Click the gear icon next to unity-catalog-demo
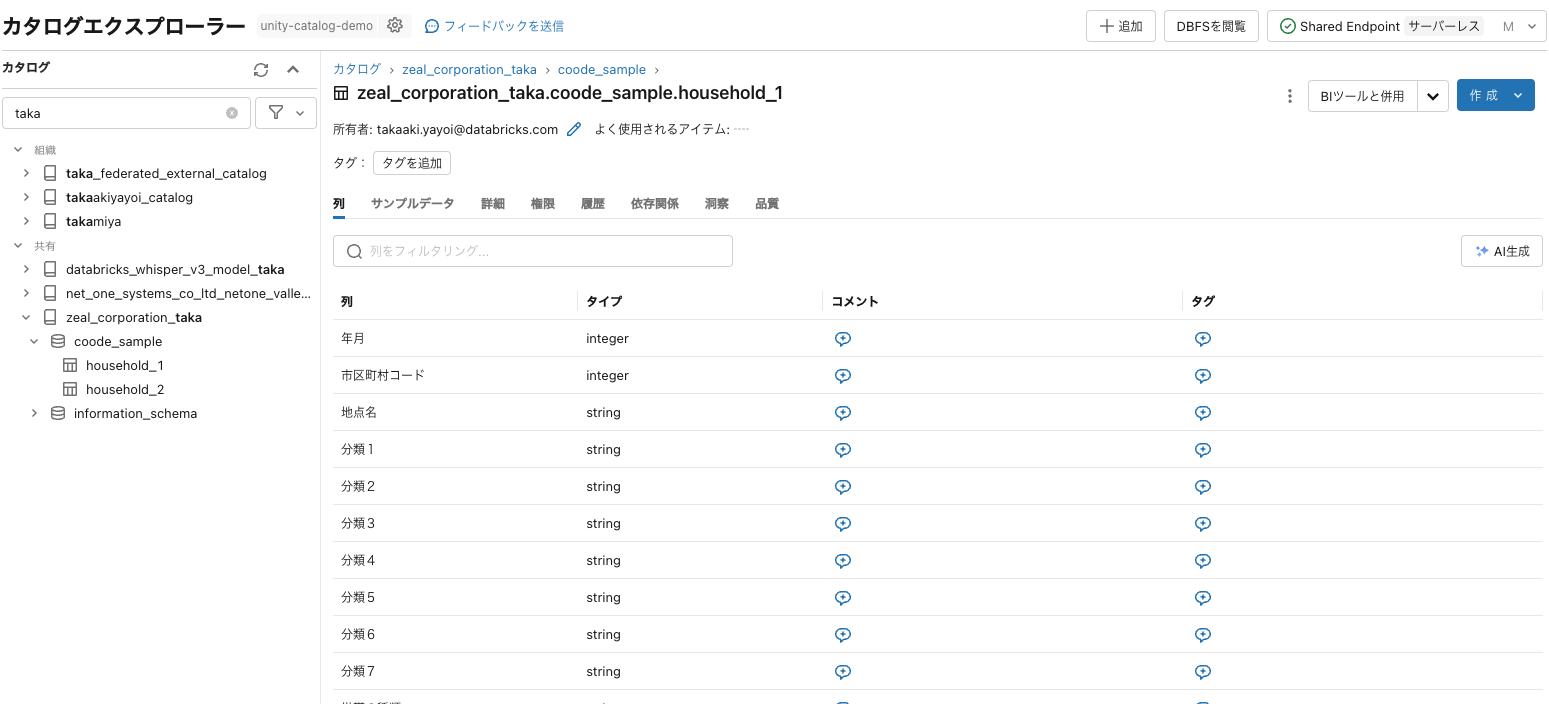Screen dimensions: 1549x704 tap(394, 25)
